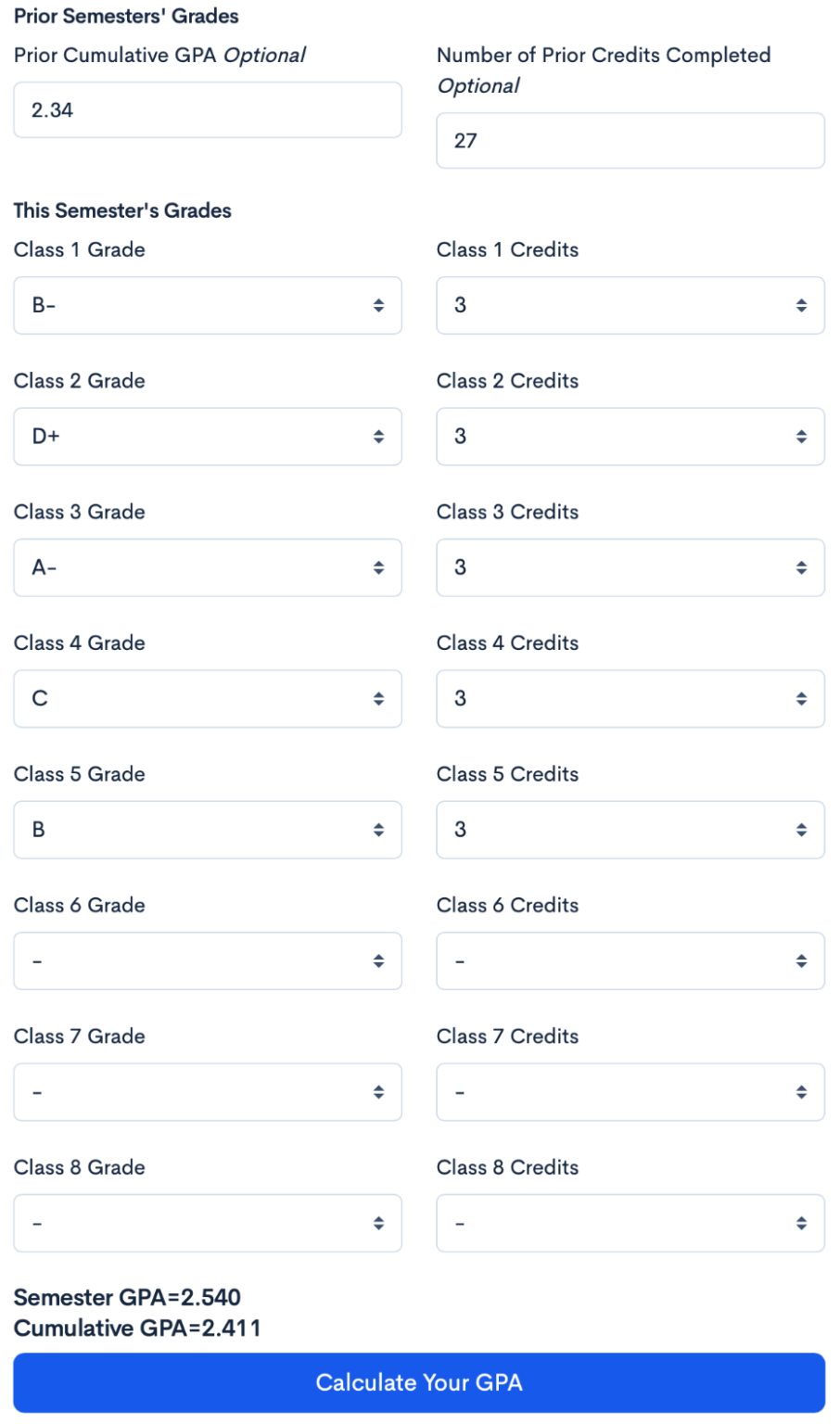This screenshot has height=1424, width=840.
Task: Click the Class 1 Grade stepper arrows
Action: [x=379, y=305]
